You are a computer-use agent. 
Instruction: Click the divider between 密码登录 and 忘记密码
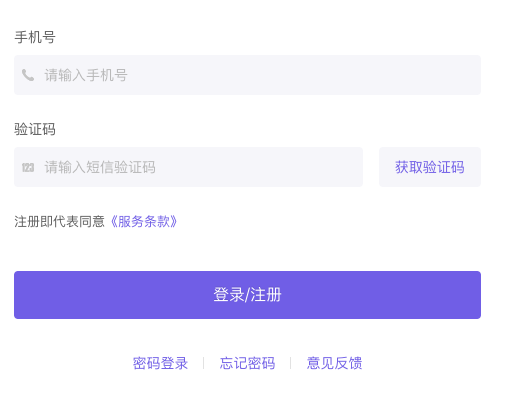204,363
